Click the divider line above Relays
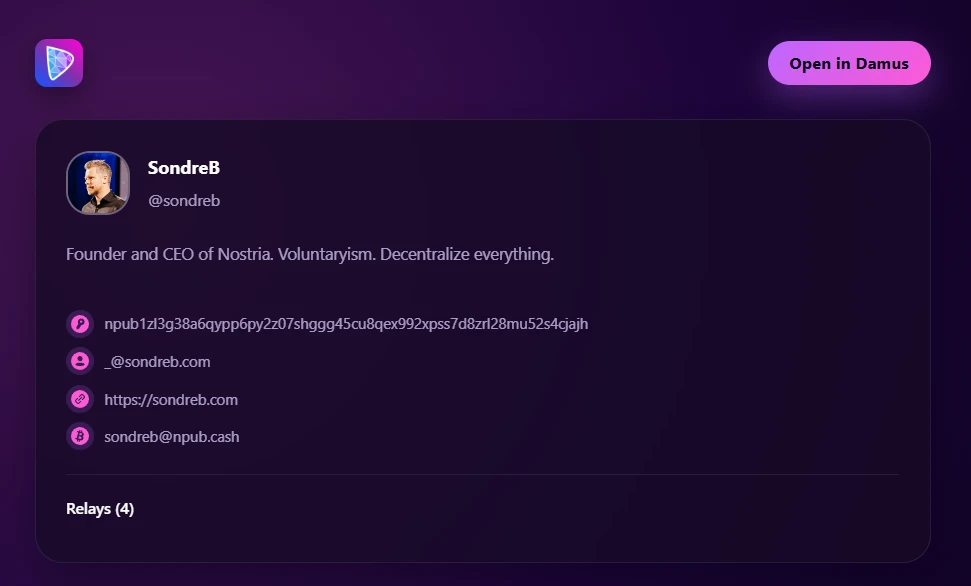 [x=482, y=474]
